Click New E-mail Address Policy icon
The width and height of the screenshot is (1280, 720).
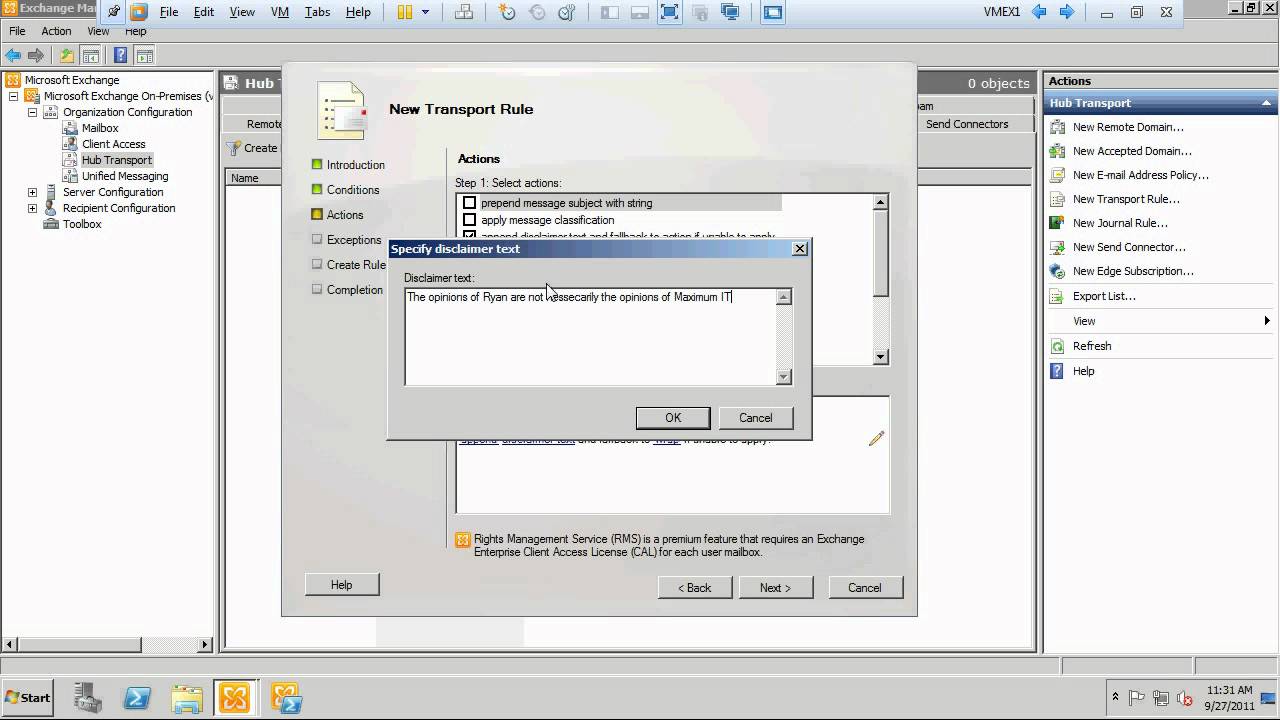pos(1057,175)
